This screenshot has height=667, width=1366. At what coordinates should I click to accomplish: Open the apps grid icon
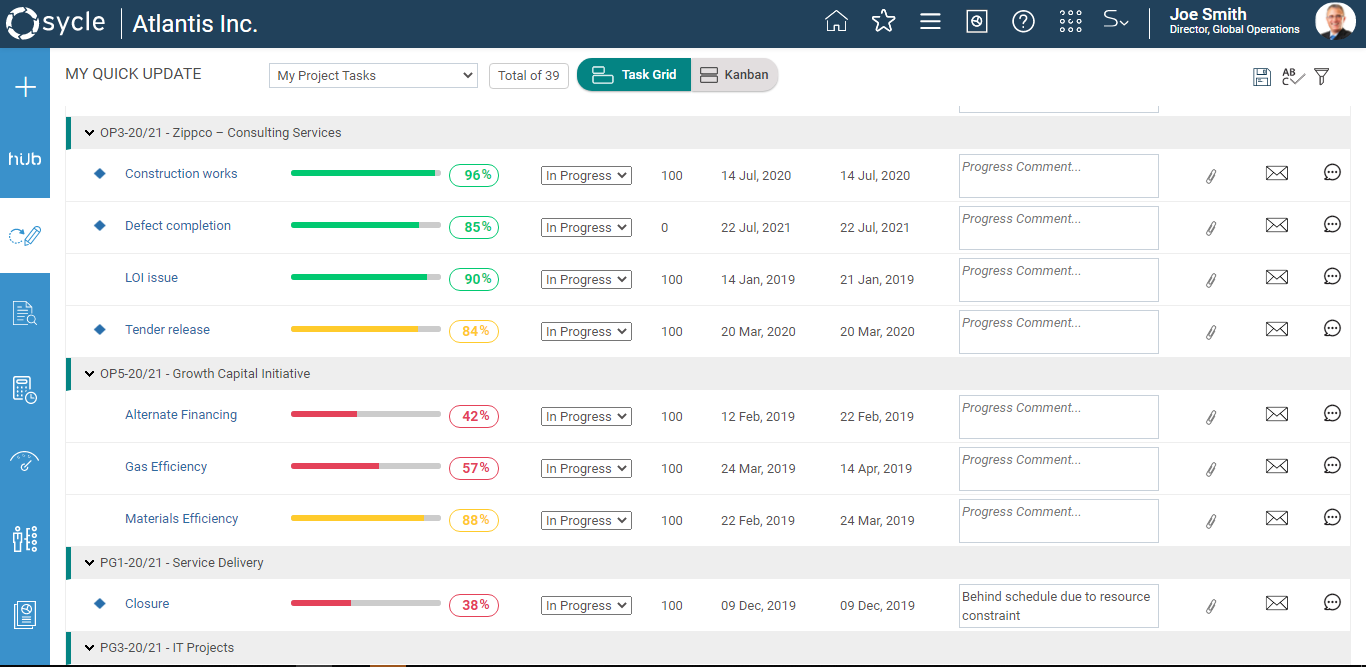tap(1070, 21)
